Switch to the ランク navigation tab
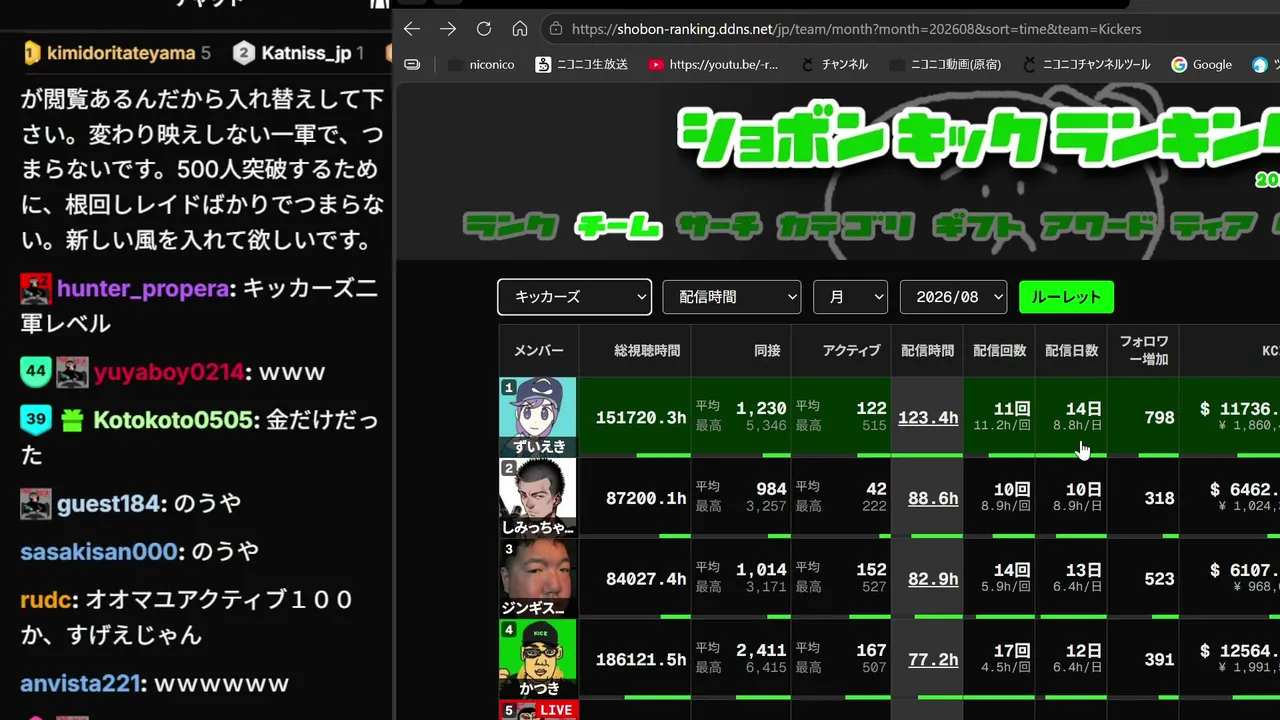1280x720 pixels. pyautogui.click(x=510, y=226)
